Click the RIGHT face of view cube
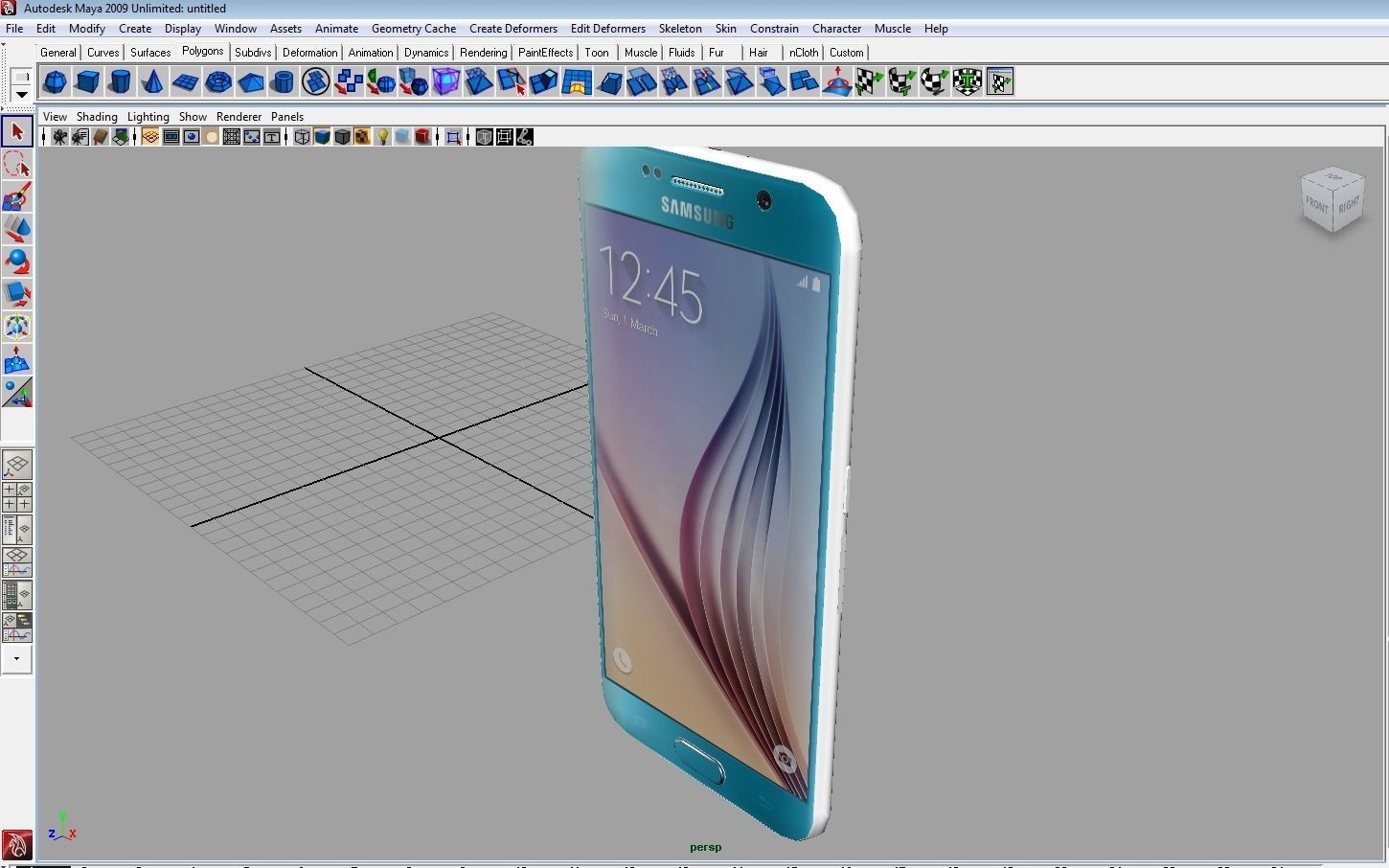The width and height of the screenshot is (1389, 868). coord(1349,205)
